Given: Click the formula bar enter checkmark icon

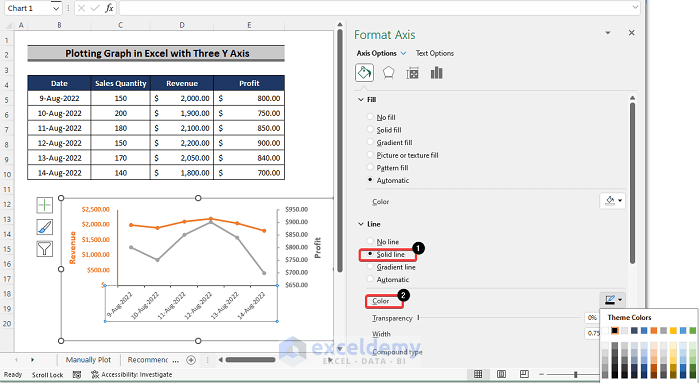Looking at the screenshot, I should (x=95, y=8).
